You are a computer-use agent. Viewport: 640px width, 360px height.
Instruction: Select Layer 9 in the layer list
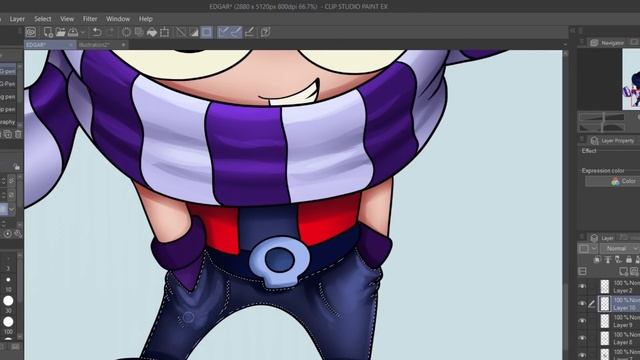pyautogui.click(x=619, y=321)
